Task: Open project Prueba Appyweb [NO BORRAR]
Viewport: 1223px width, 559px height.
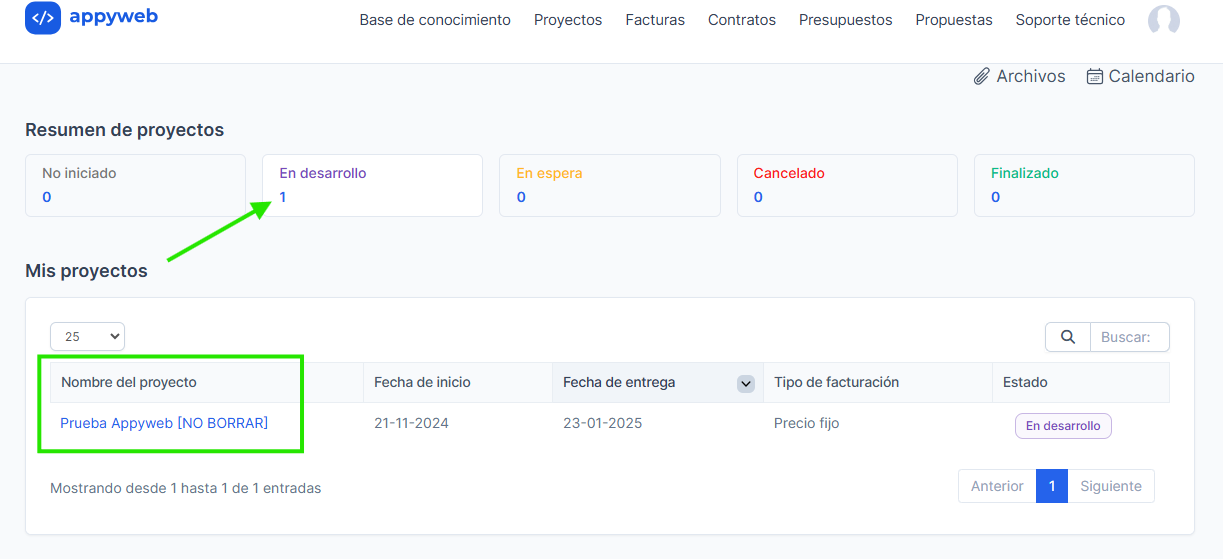Action: click(x=164, y=423)
